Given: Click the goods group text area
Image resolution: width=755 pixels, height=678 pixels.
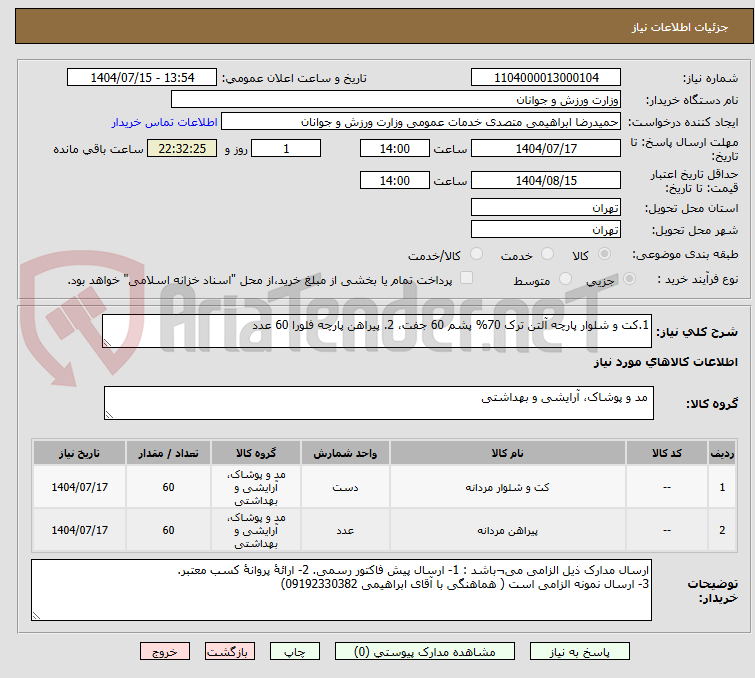Looking at the screenshot, I should [x=379, y=403].
